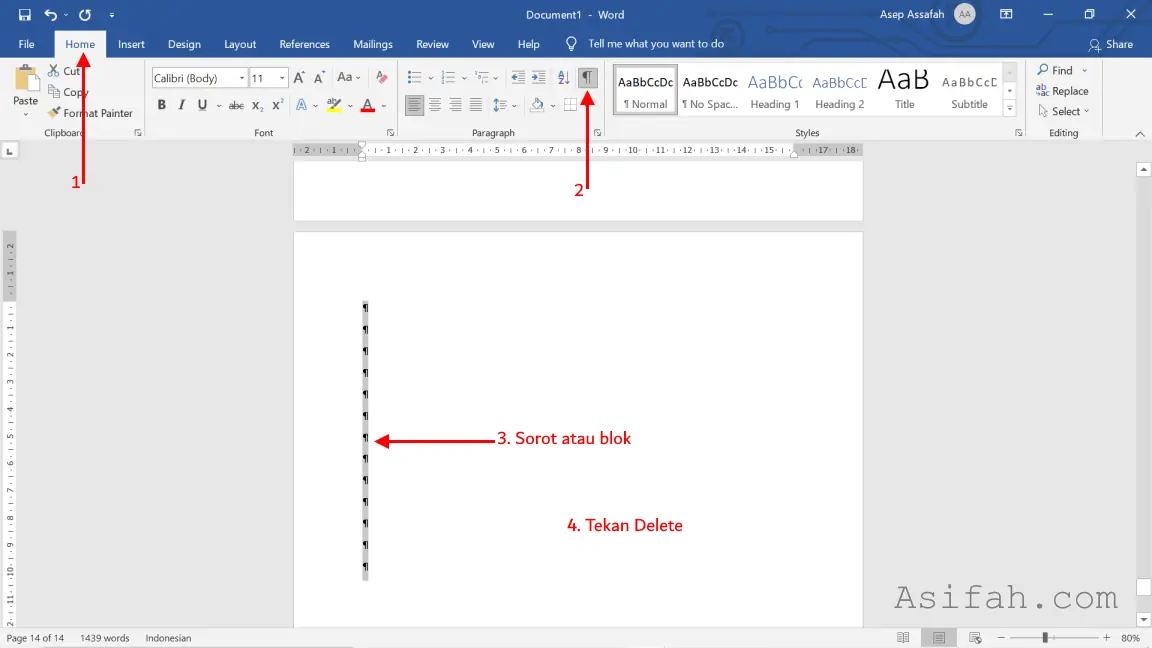Image resolution: width=1152 pixels, height=648 pixels.
Task: Increase the paragraph indent
Action: pos(539,78)
